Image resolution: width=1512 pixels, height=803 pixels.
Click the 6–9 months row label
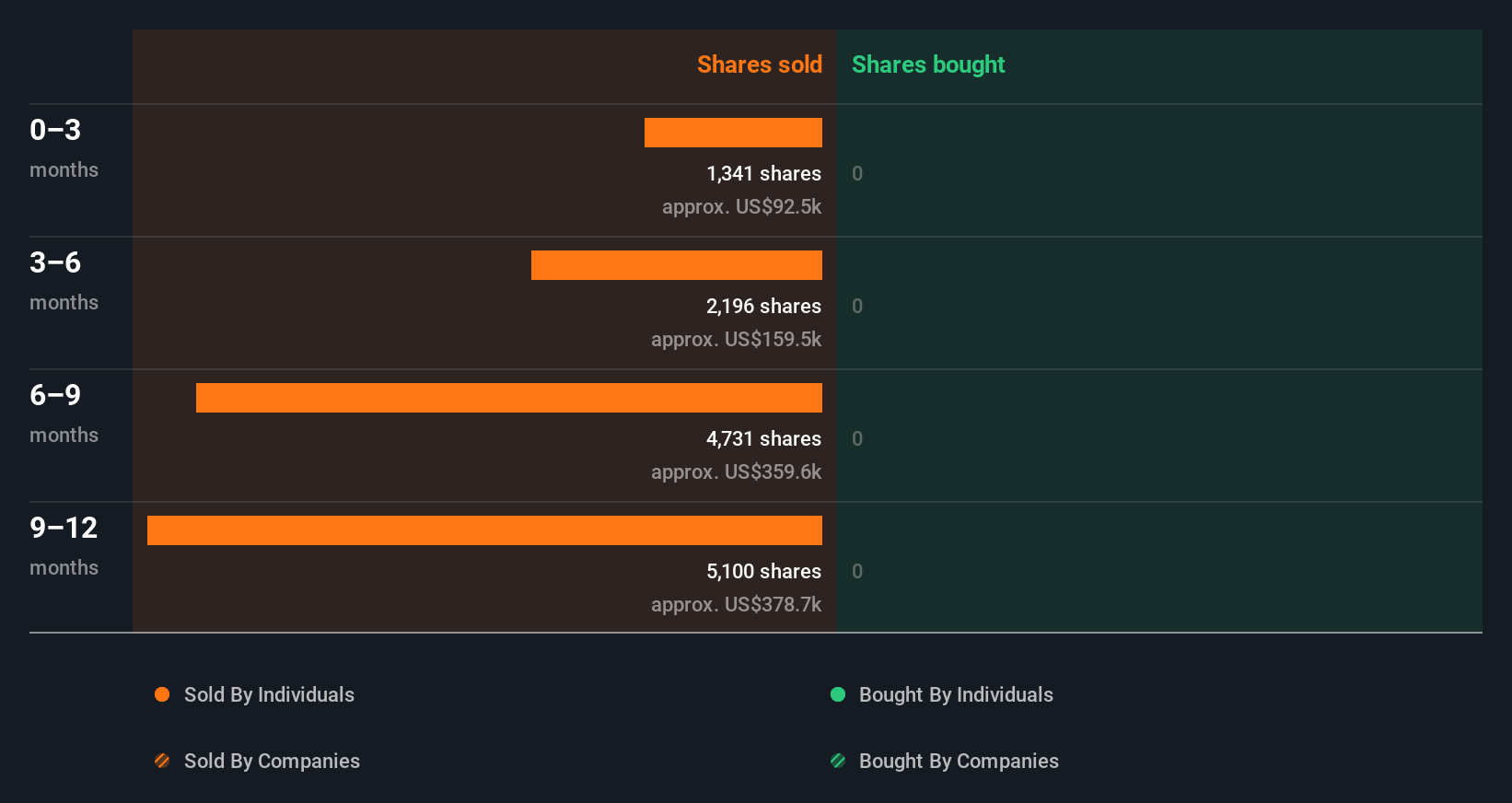coord(64,413)
